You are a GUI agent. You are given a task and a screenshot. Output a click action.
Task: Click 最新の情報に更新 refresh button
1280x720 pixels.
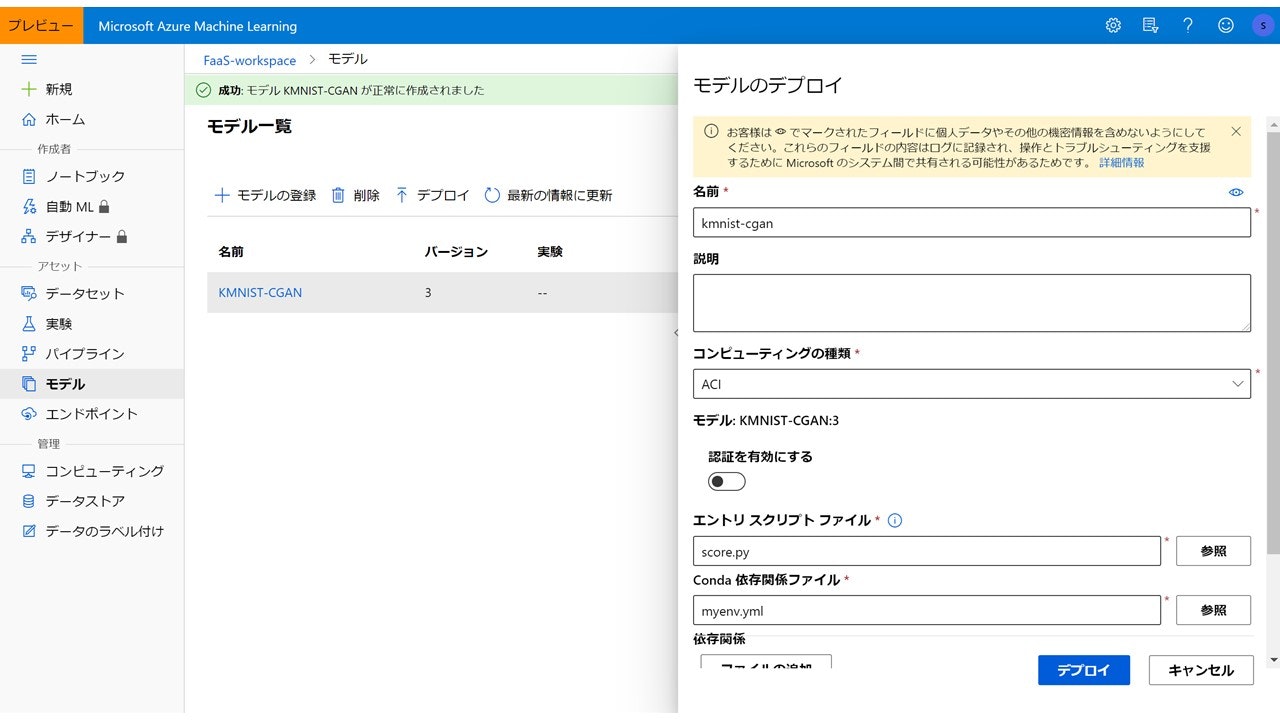[x=548, y=195]
